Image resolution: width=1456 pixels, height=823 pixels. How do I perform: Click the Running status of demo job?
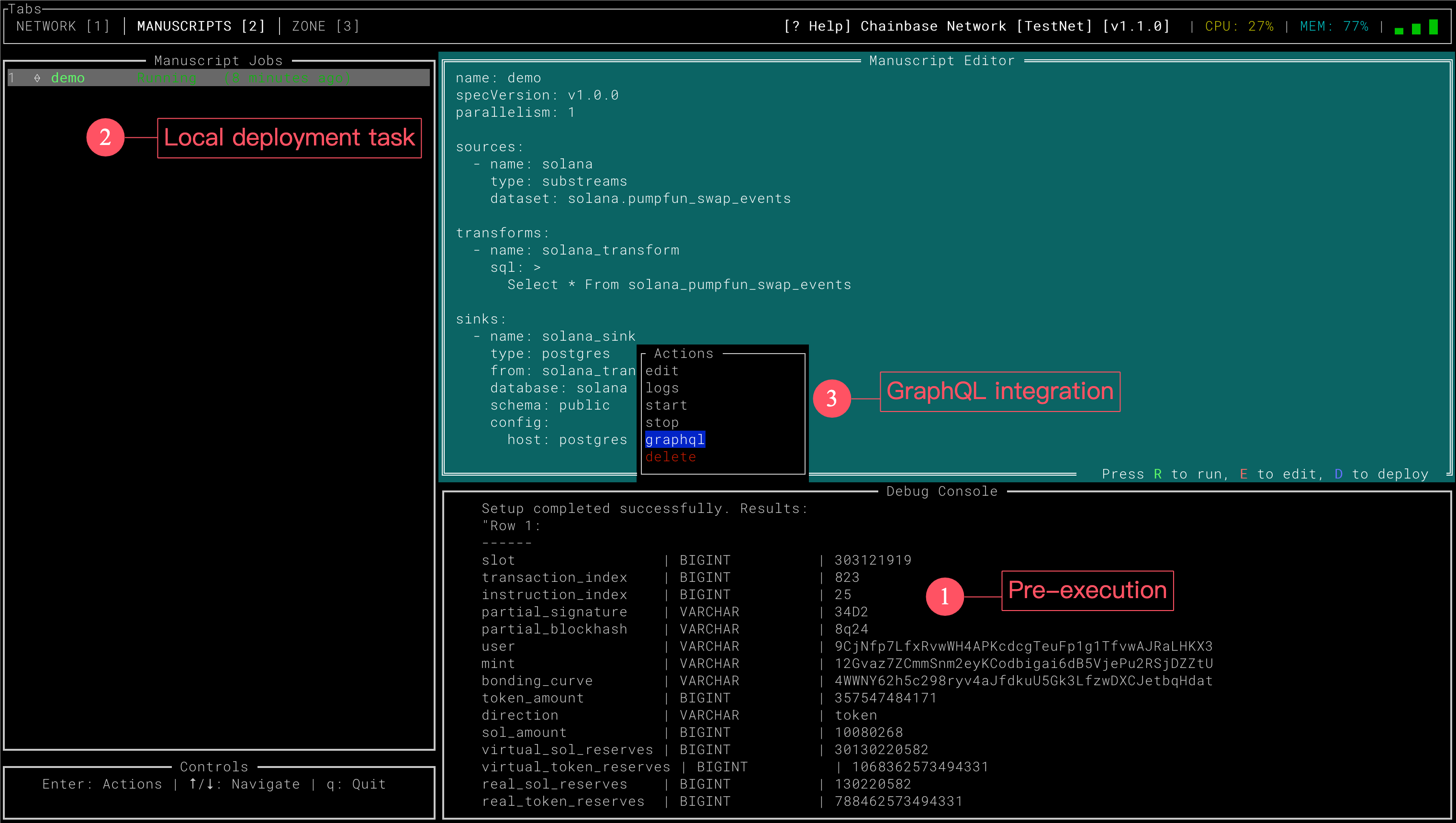pos(167,78)
